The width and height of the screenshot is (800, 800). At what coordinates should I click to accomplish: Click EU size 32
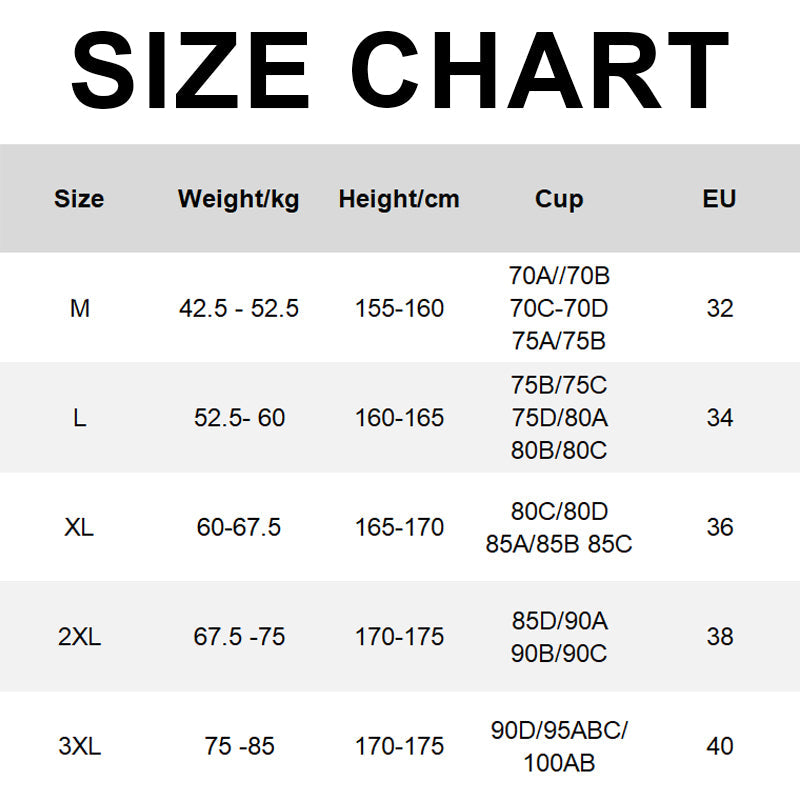pyautogui.click(x=720, y=309)
